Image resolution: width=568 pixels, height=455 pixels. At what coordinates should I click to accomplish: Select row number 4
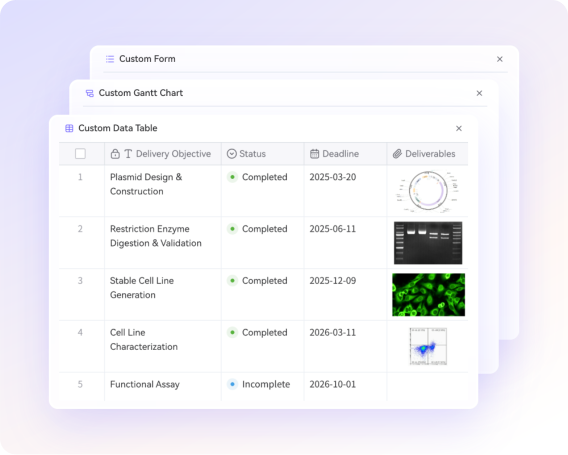(x=80, y=333)
